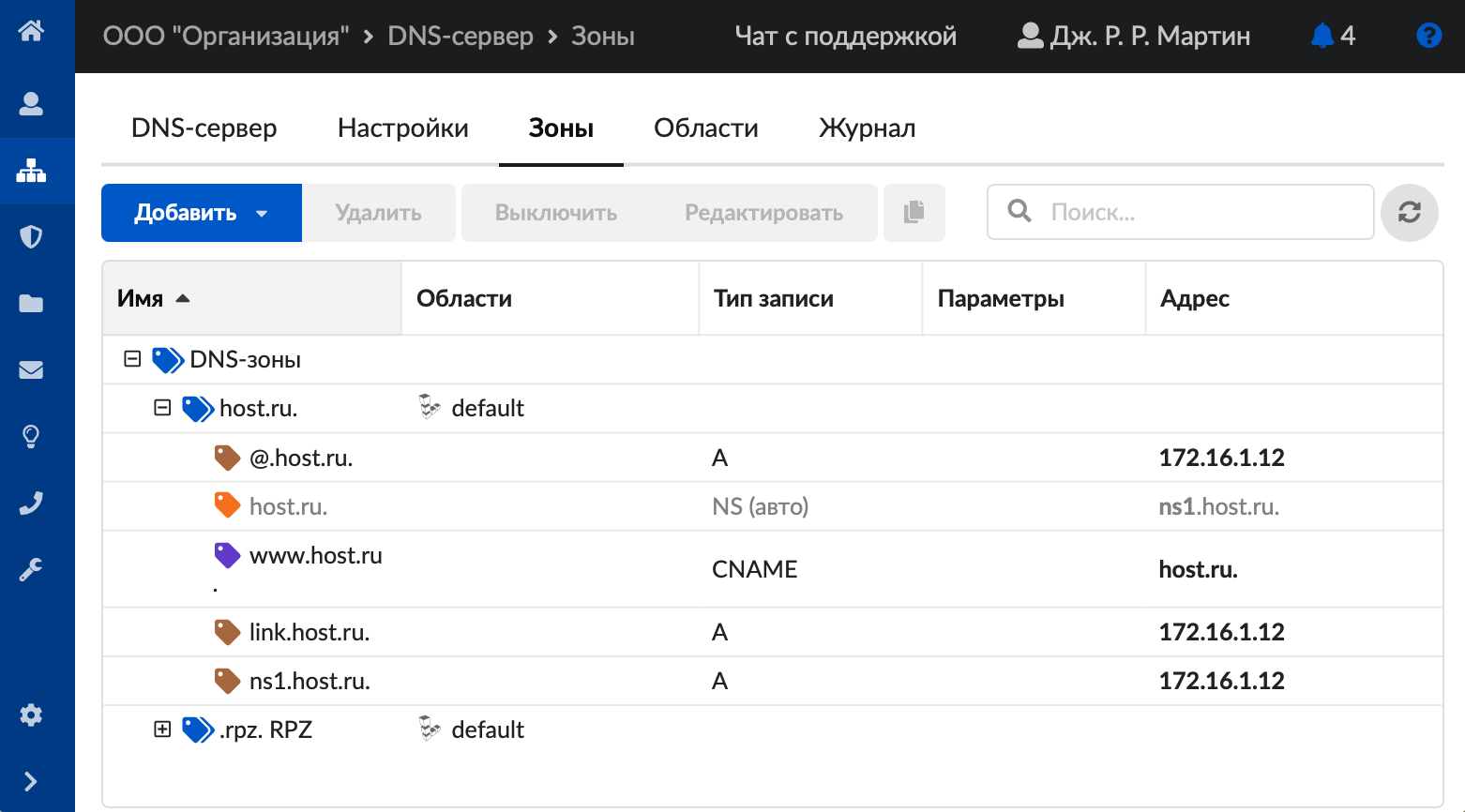This screenshot has width=1465, height=812.
Task: Collapse the DNS-зоны tree node
Action: (132, 359)
